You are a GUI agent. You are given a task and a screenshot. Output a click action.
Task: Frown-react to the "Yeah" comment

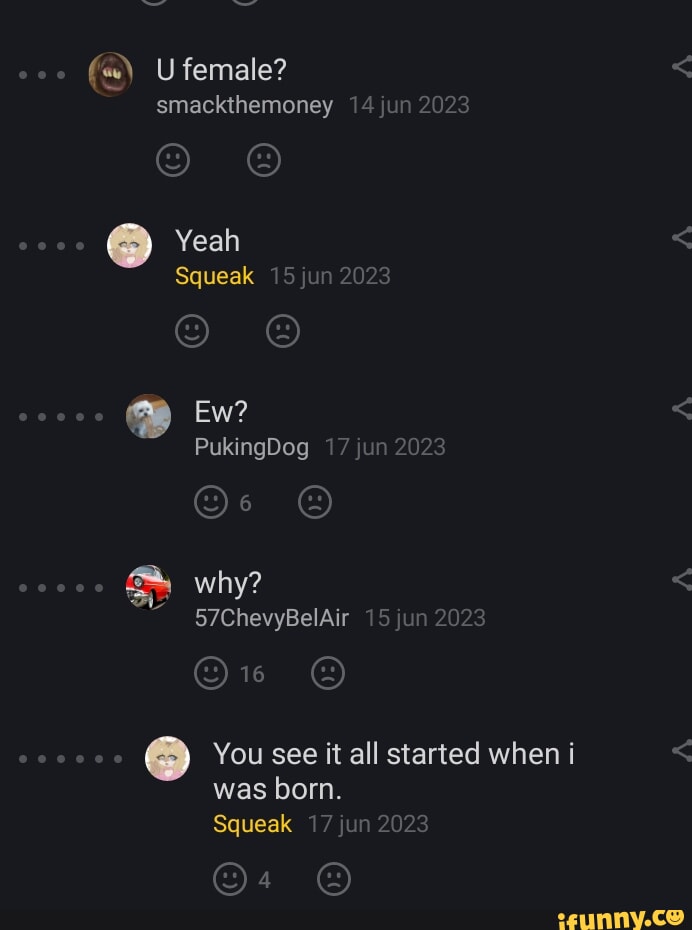click(x=283, y=331)
